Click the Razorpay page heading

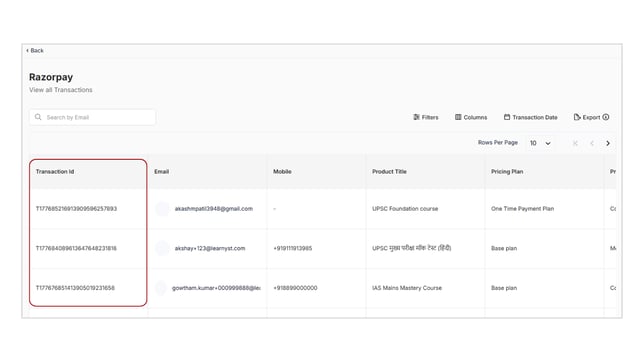coord(51,77)
